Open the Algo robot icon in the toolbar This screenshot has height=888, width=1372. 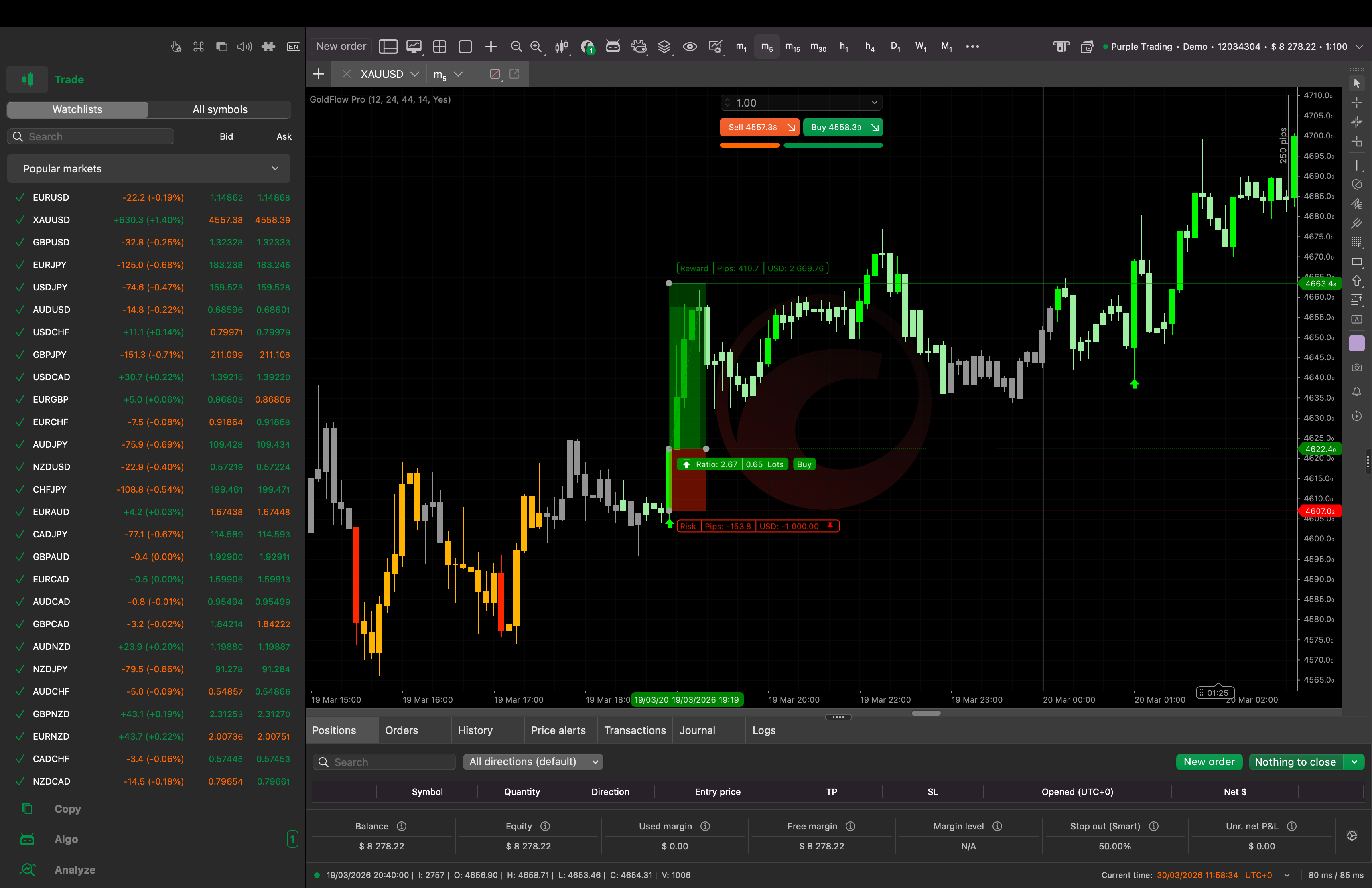click(613, 46)
